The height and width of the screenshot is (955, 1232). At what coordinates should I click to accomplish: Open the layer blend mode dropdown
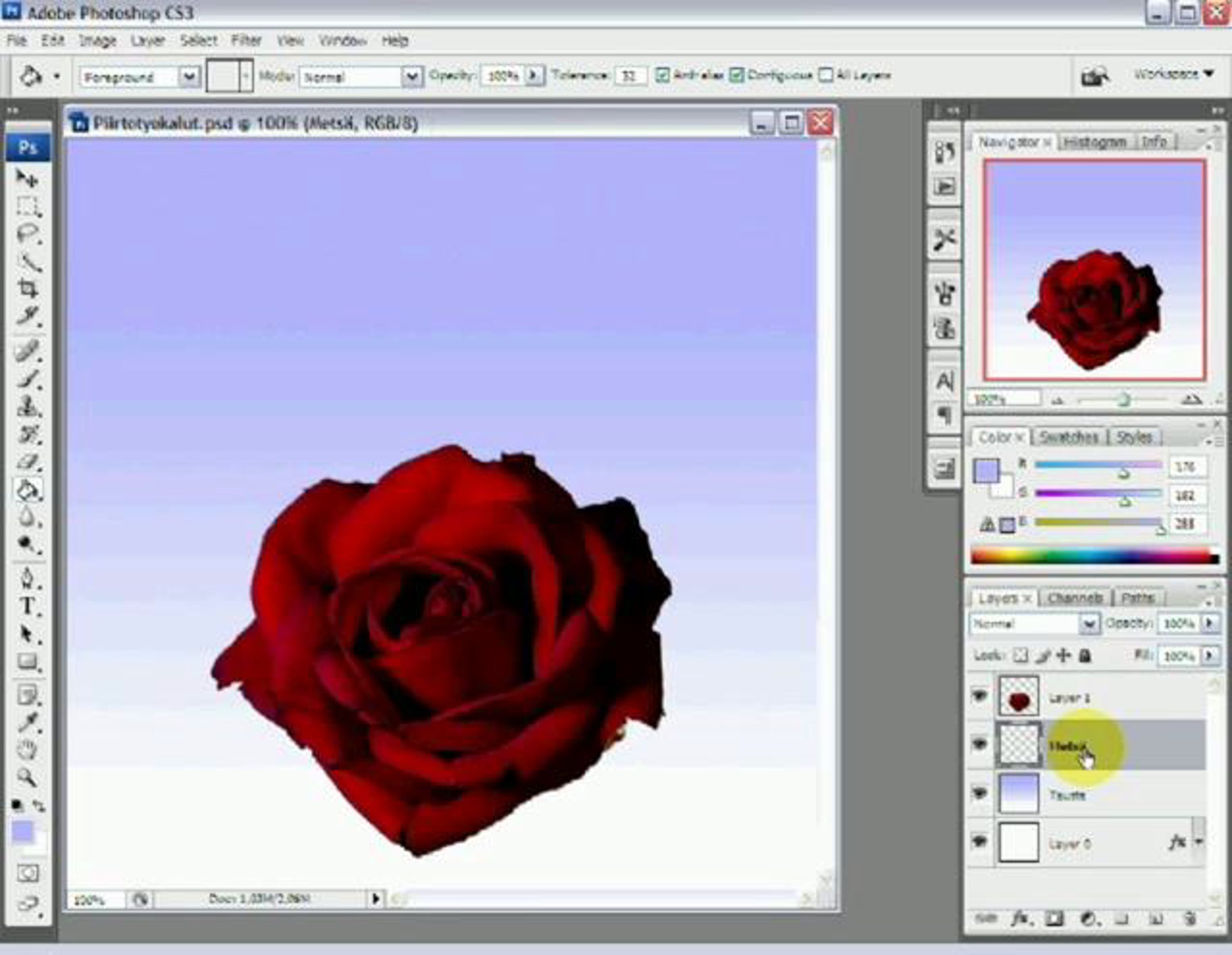(x=1089, y=624)
